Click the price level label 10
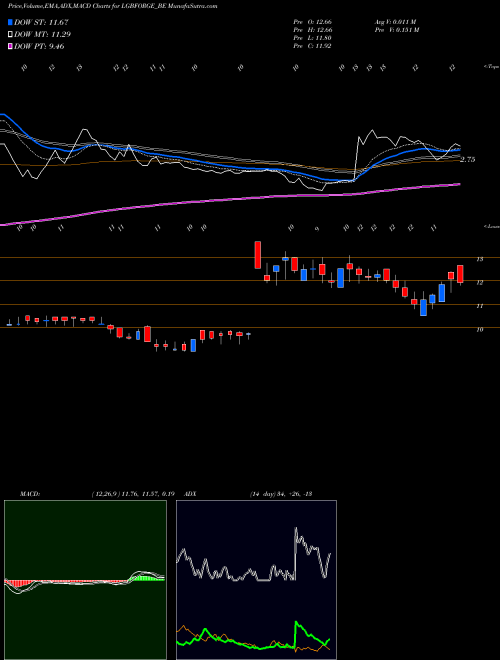 coord(480,330)
